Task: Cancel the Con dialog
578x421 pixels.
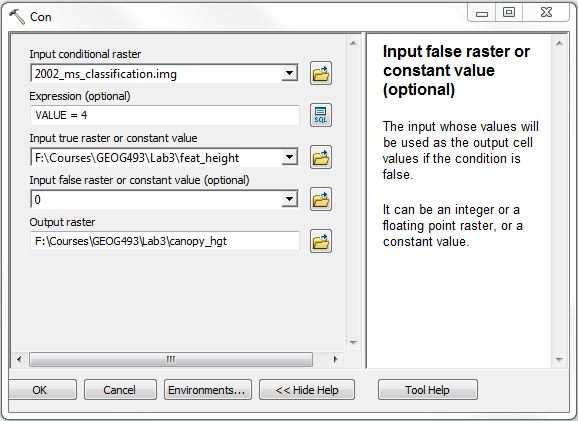Action: pos(120,390)
